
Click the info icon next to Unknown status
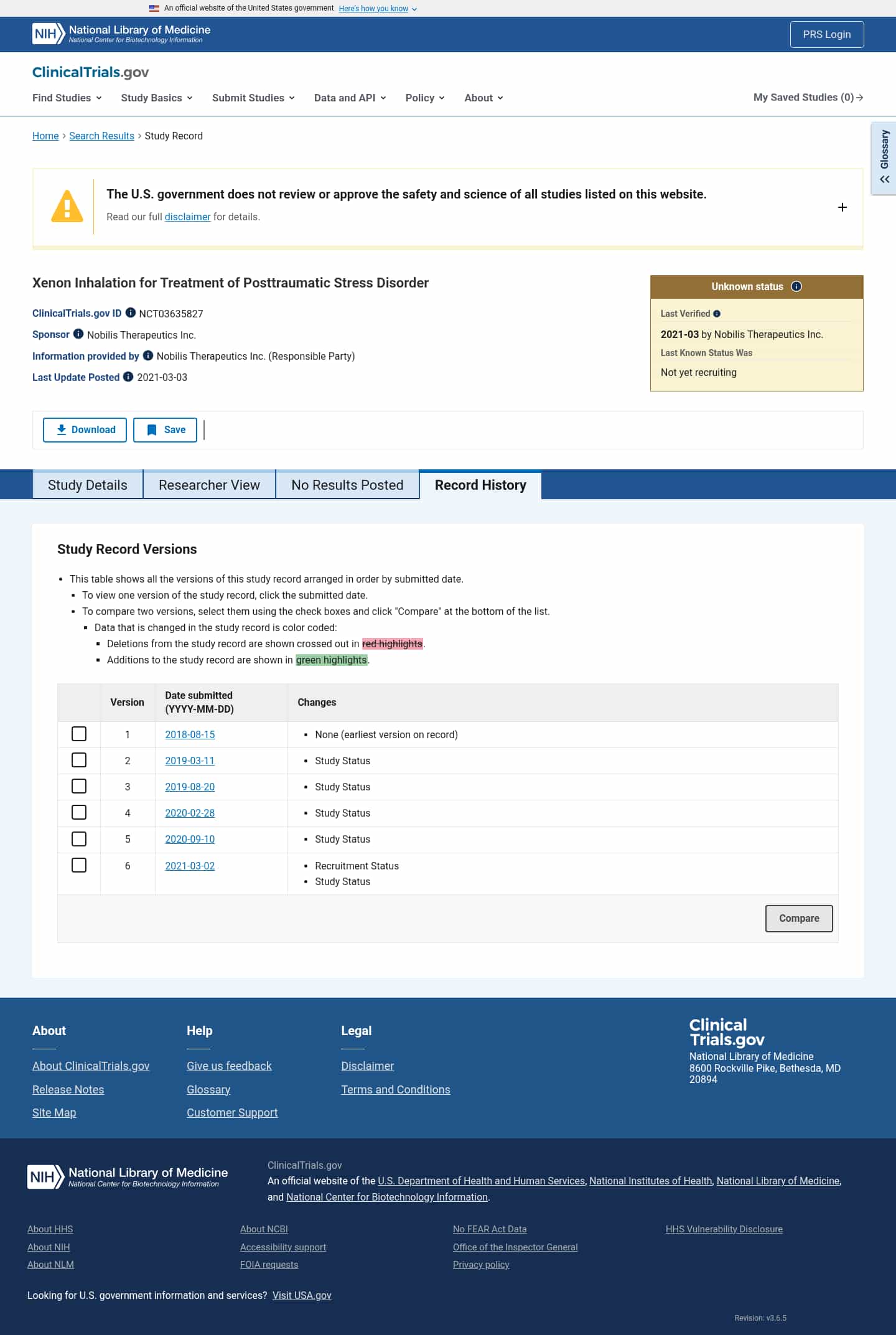[x=796, y=286]
